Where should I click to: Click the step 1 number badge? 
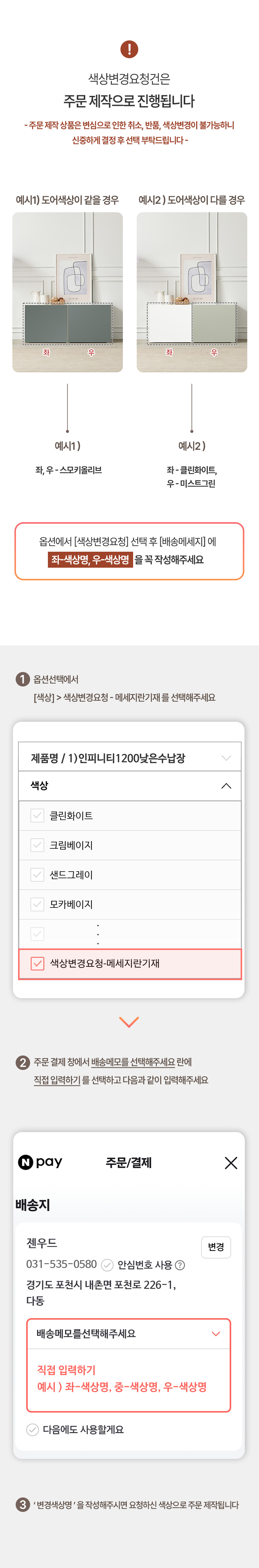(x=23, y=679)
